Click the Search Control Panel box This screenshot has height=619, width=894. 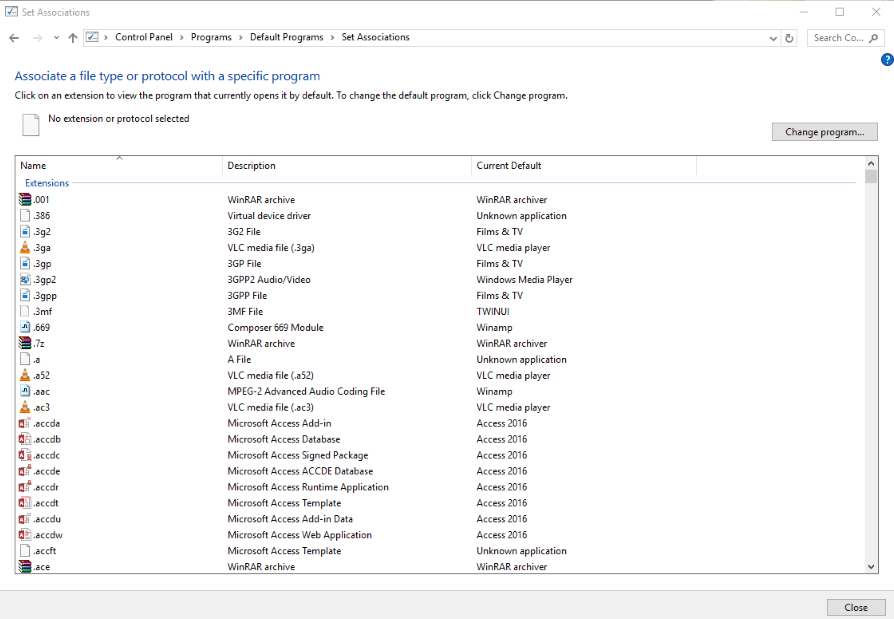[843, 37]
